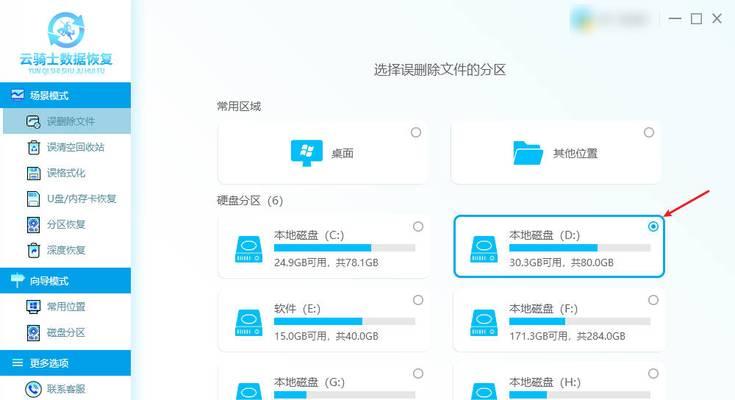The height and width of the screenshot is (400, 735).
Task: Select the 桌面 radio button
Action: point(416,132)
